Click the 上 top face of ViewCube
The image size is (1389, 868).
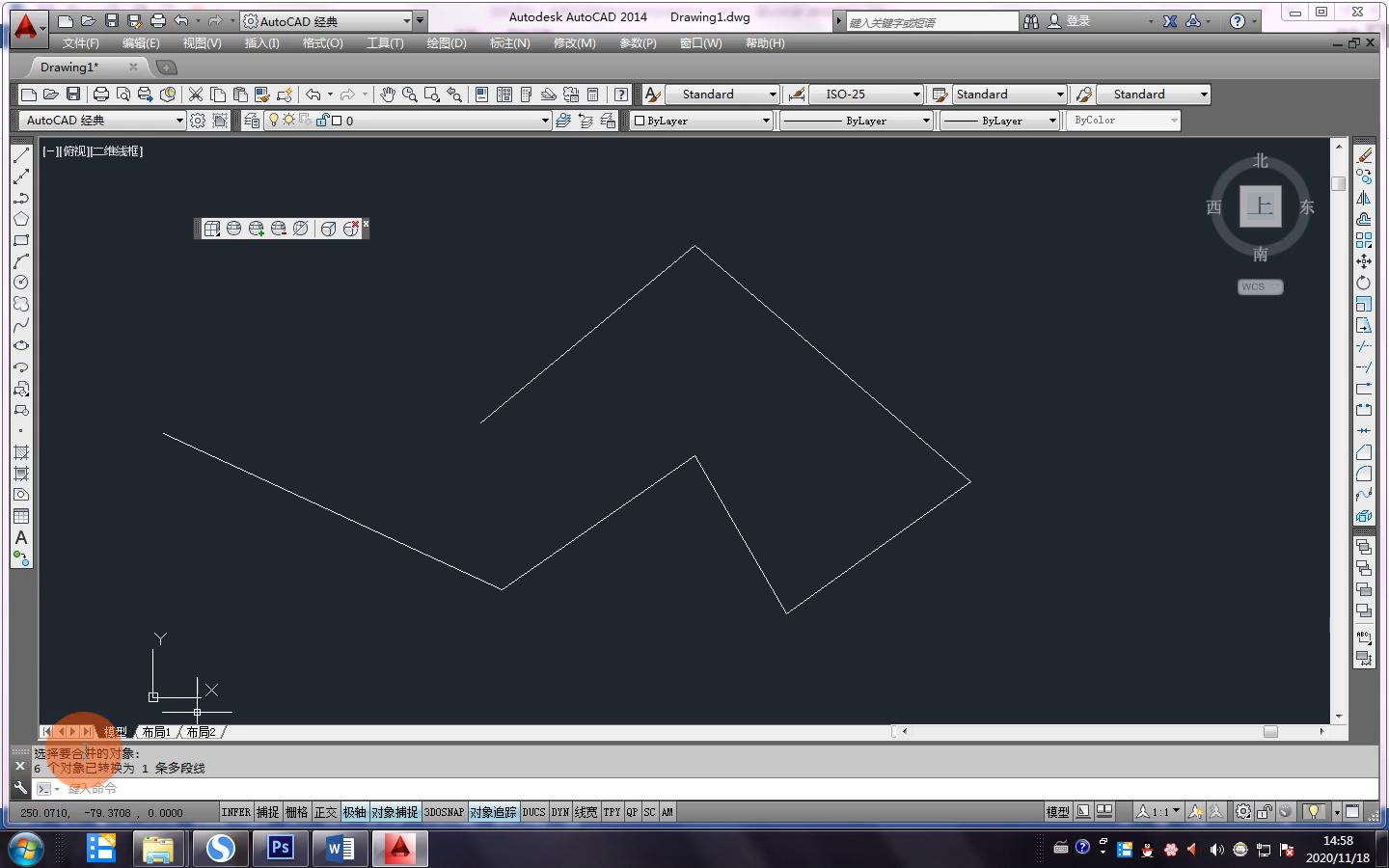point(1260,206)
